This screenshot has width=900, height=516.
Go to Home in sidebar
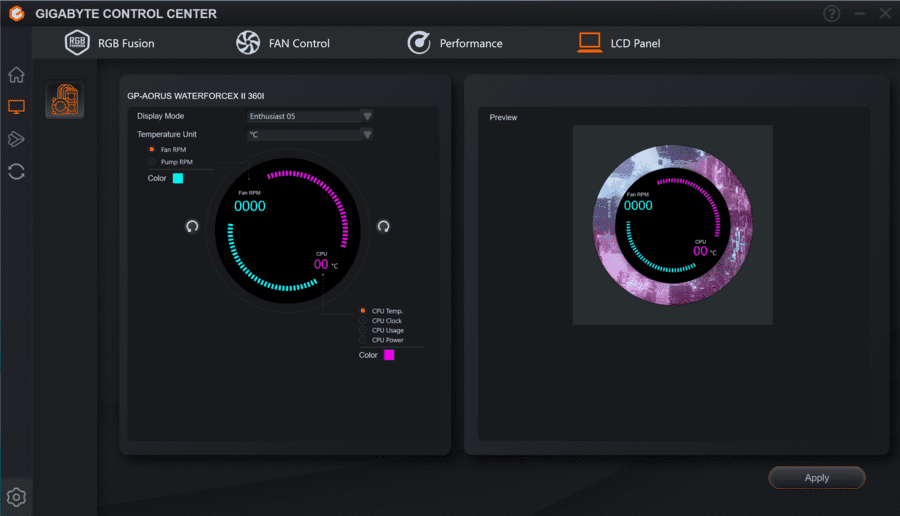click(x=16, y=75)
